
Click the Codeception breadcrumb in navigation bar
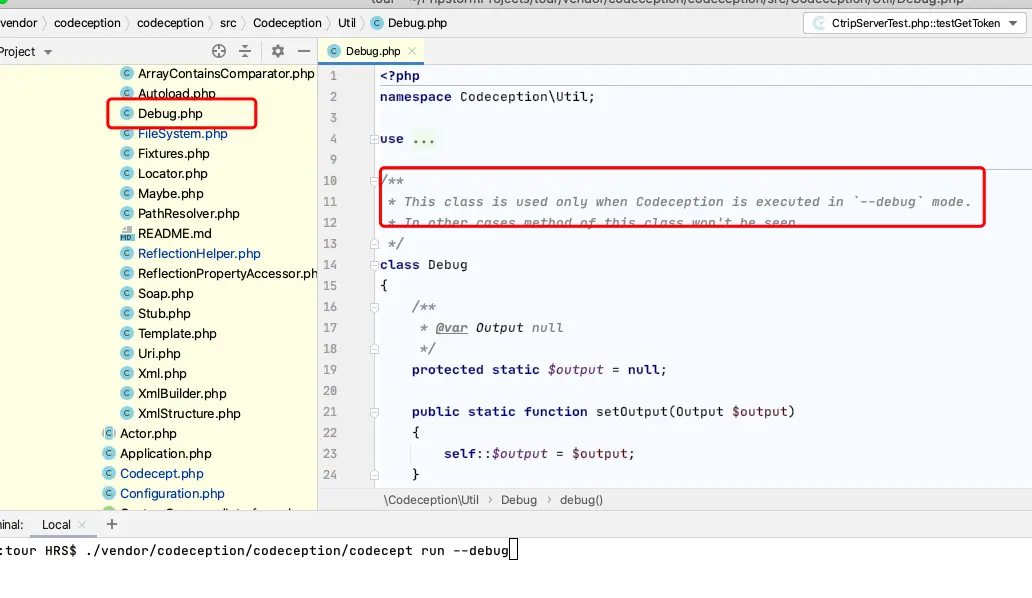[x=287, y=23]
